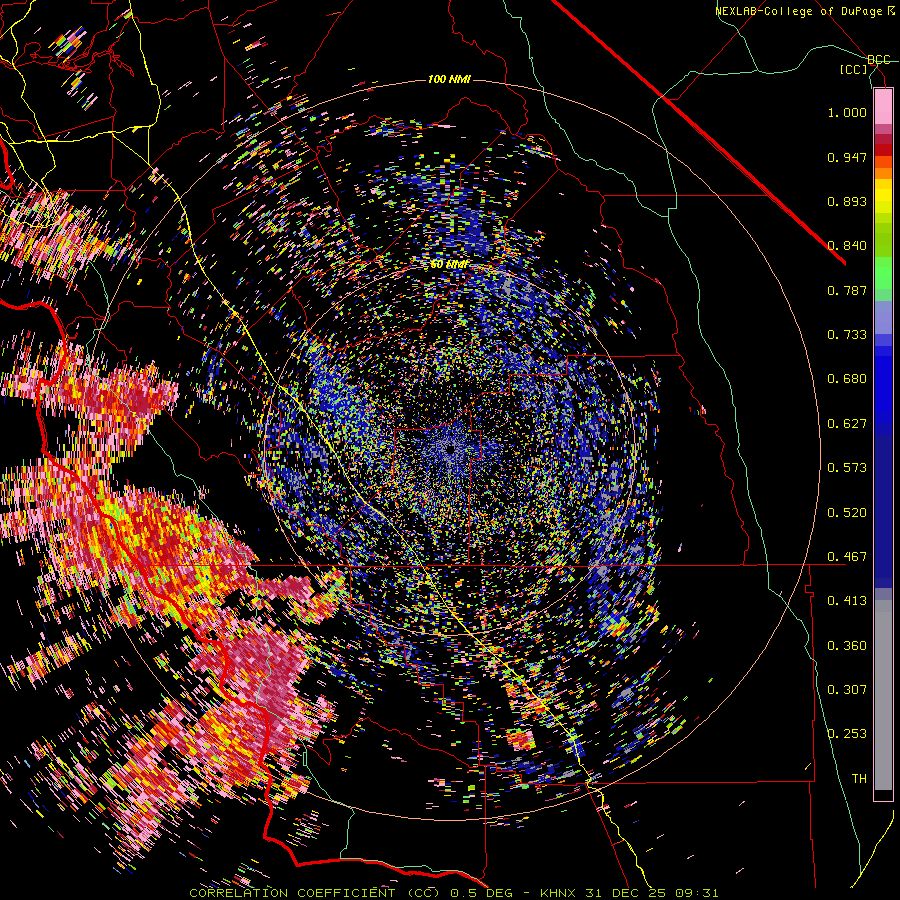This screenshot has width=900, height=900.
Task: Click the 50 NMI range ring label
Action: tap(449, 265)
